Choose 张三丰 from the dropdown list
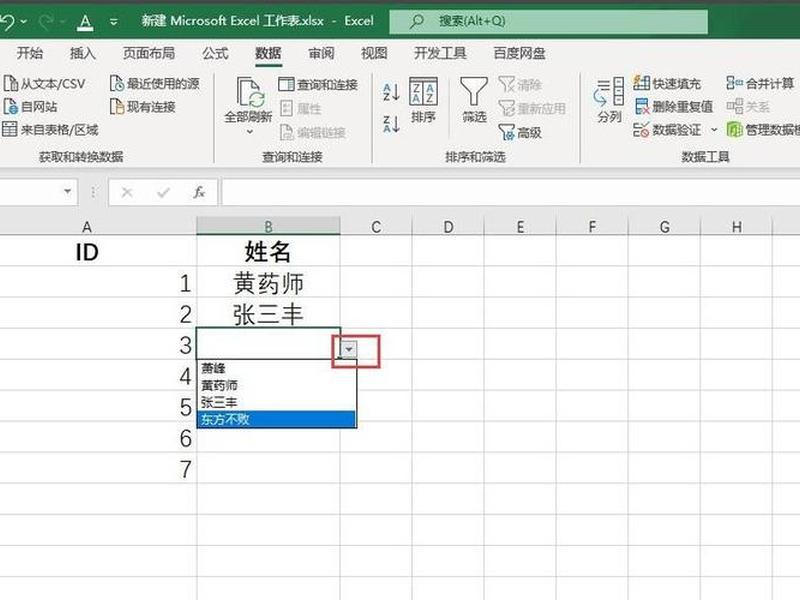 (276, 402)
